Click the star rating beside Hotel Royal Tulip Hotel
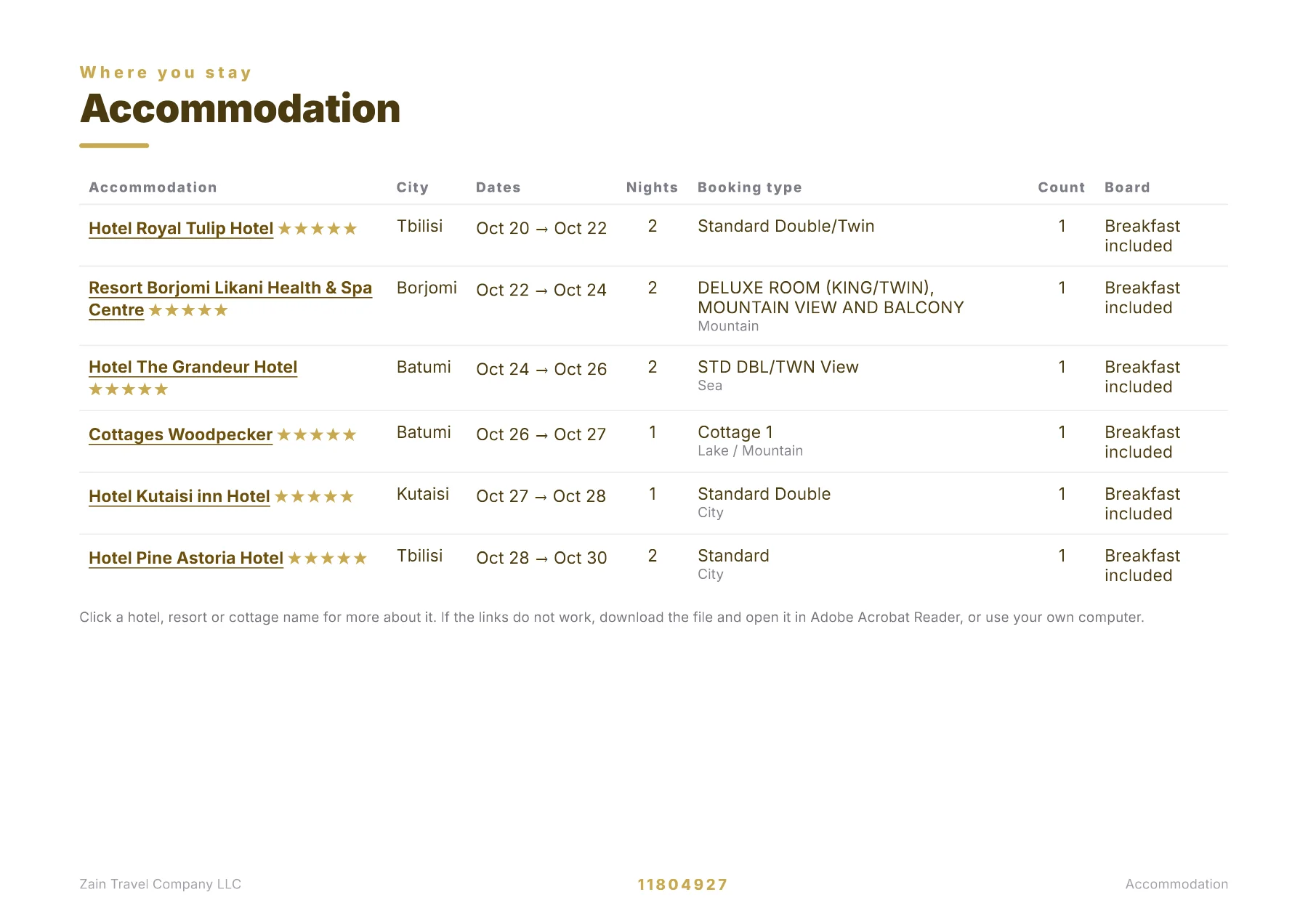 coord(318,229)
